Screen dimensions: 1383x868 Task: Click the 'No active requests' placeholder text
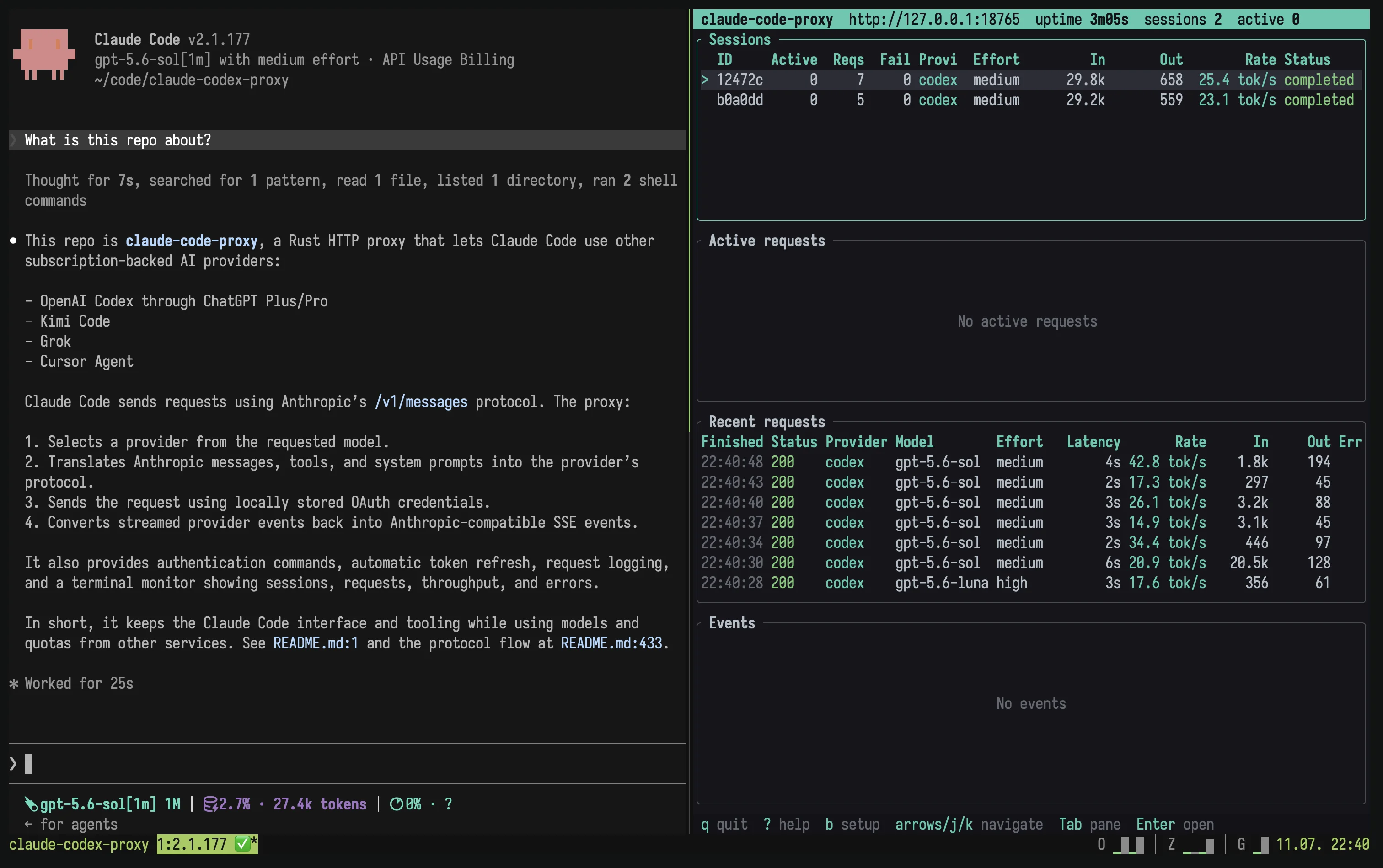1027,321
